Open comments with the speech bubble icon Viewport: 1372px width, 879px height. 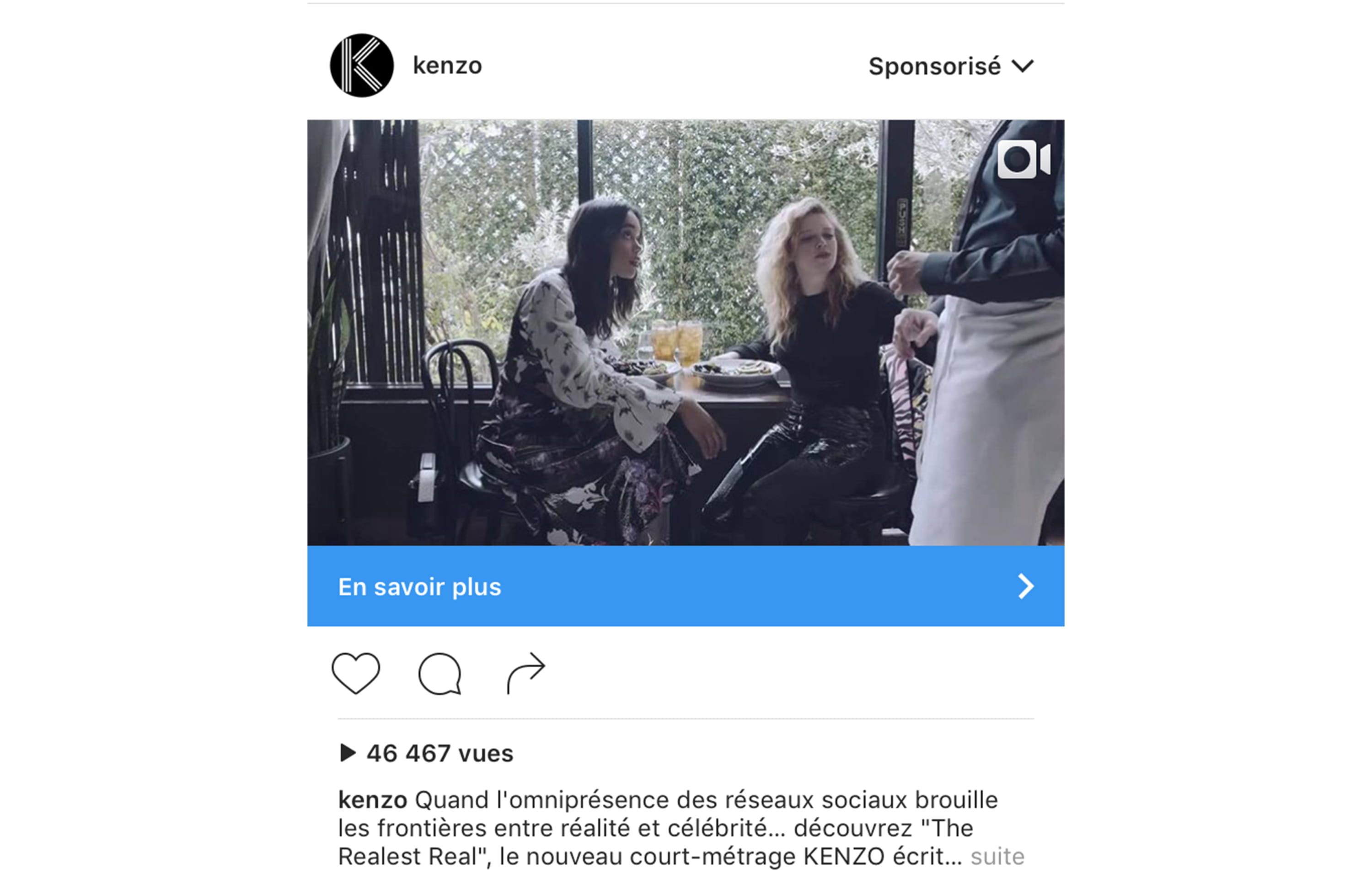tap(439, 674)
